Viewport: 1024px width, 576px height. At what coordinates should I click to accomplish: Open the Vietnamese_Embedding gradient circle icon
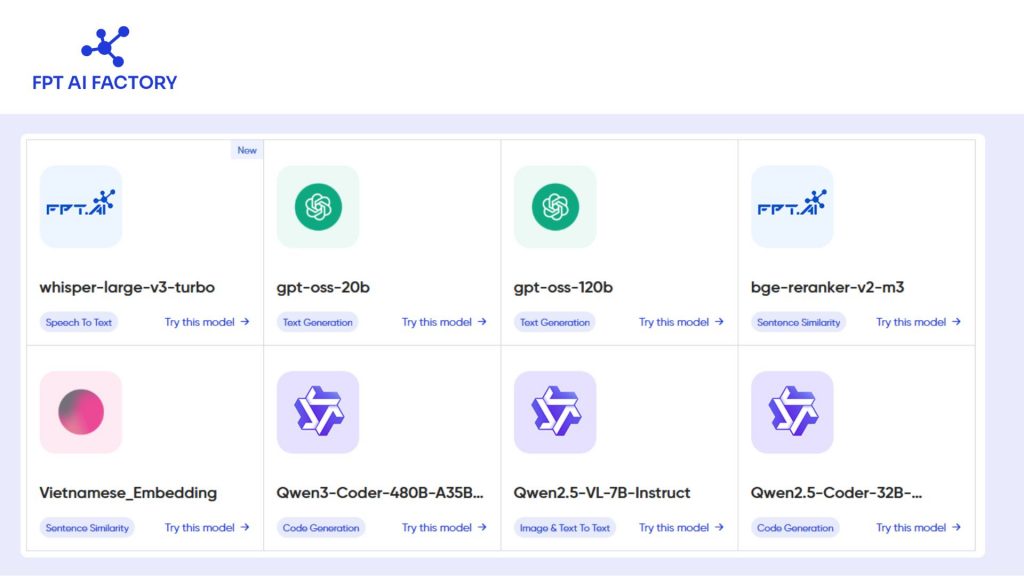coord(81,412)
